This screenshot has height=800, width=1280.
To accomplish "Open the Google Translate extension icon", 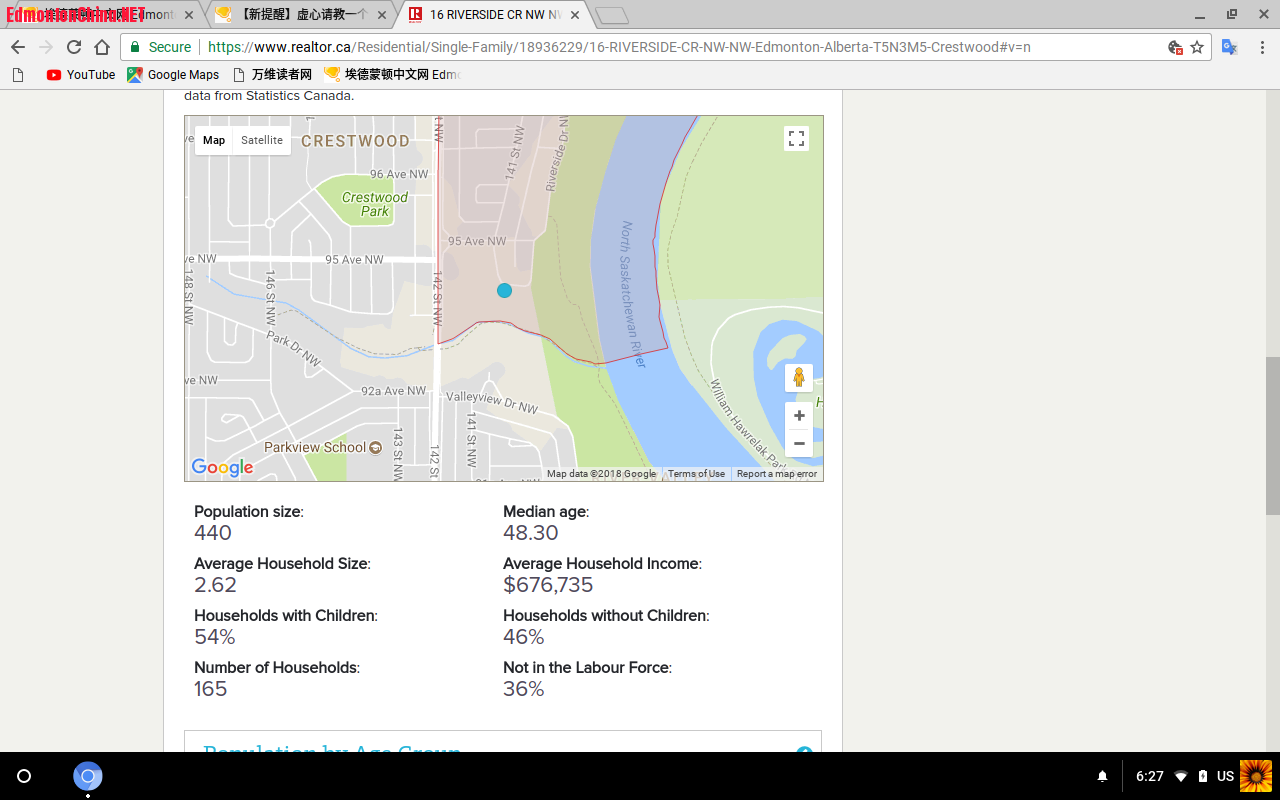I will pos(1230,47).
